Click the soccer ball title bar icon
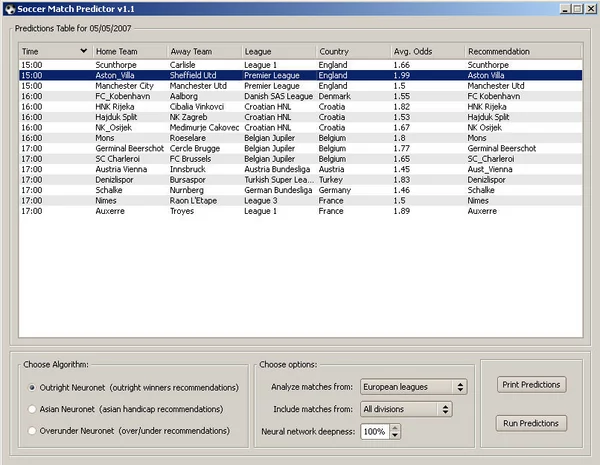This screenshot has width=600, height=465. (10, 9)
